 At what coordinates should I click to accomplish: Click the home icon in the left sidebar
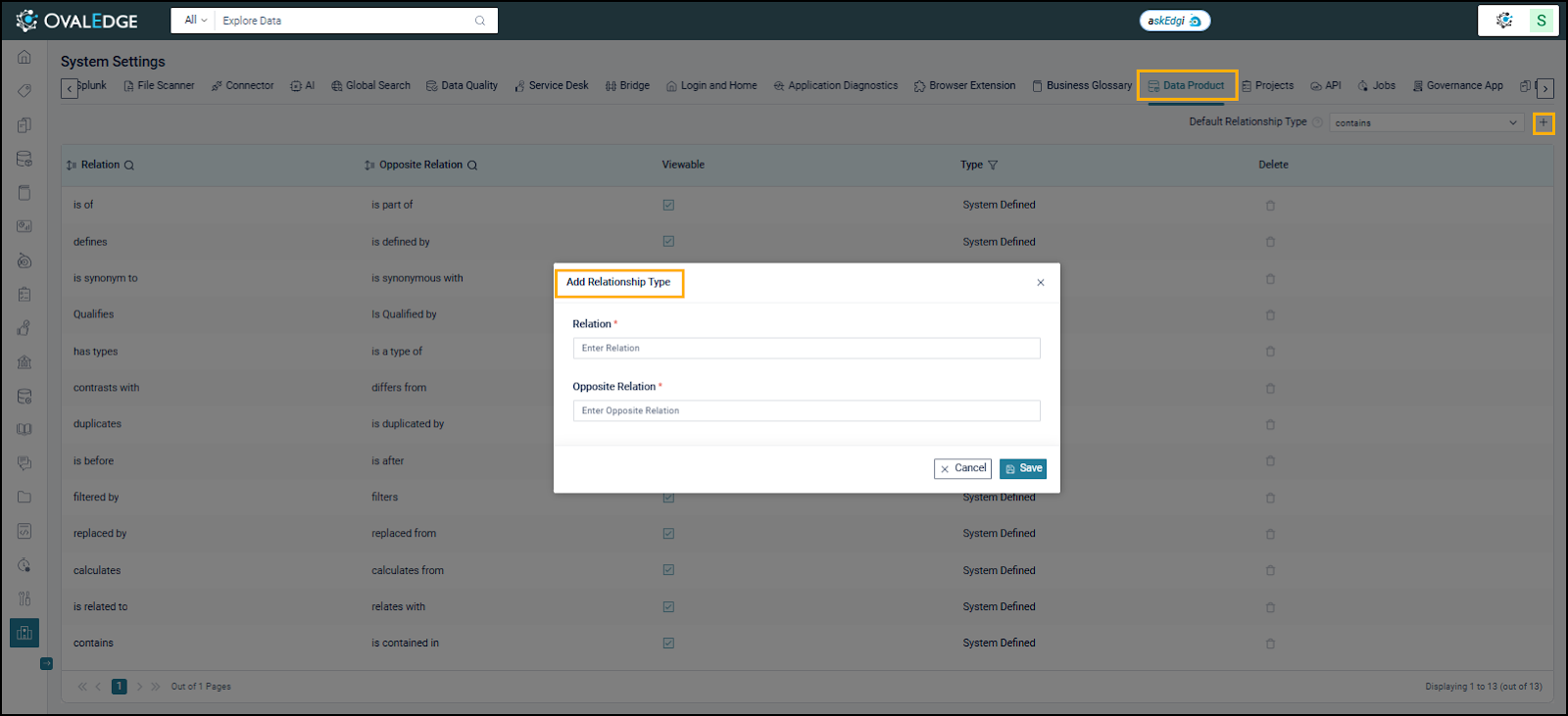[24, 57]
